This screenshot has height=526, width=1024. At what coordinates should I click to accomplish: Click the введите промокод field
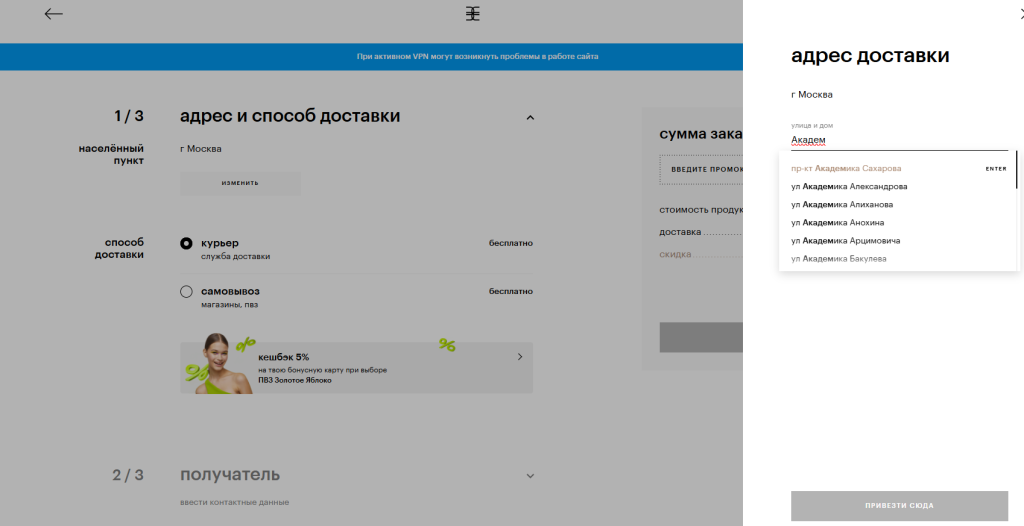tap(702, 169)
